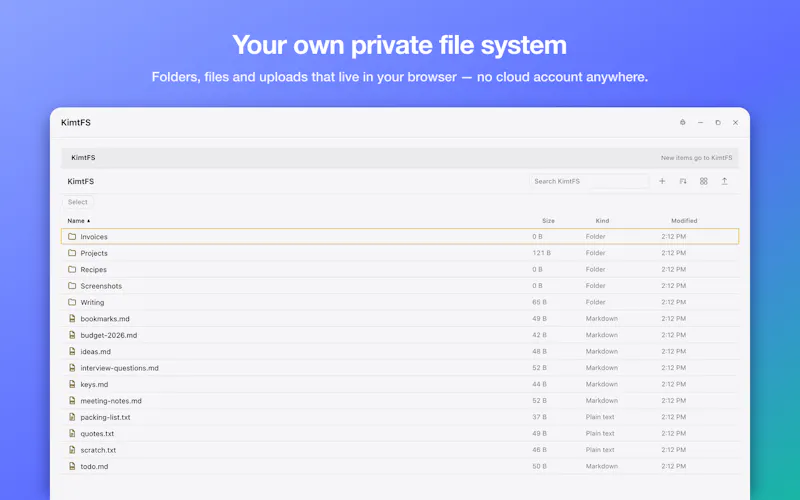Click the KimtFS breadcrumb in the path bar

point(83,158)
